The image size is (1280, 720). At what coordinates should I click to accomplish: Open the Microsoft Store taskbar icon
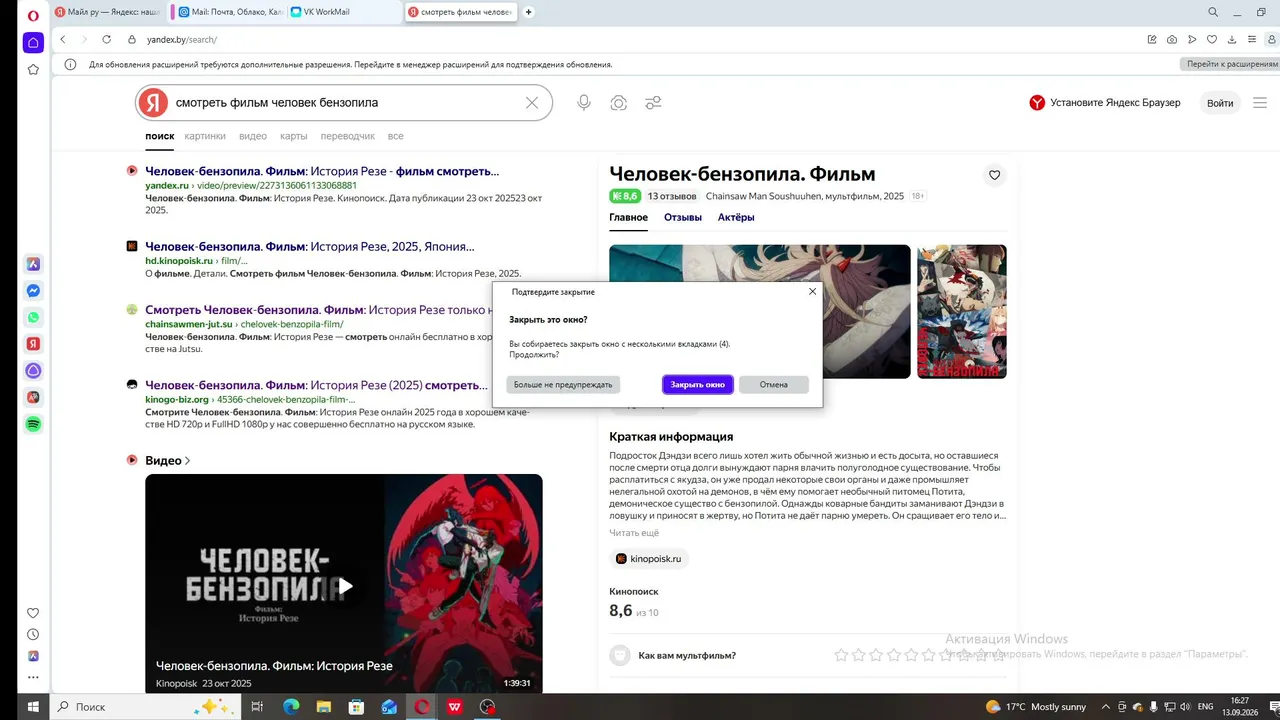click(x=356, y=707)
